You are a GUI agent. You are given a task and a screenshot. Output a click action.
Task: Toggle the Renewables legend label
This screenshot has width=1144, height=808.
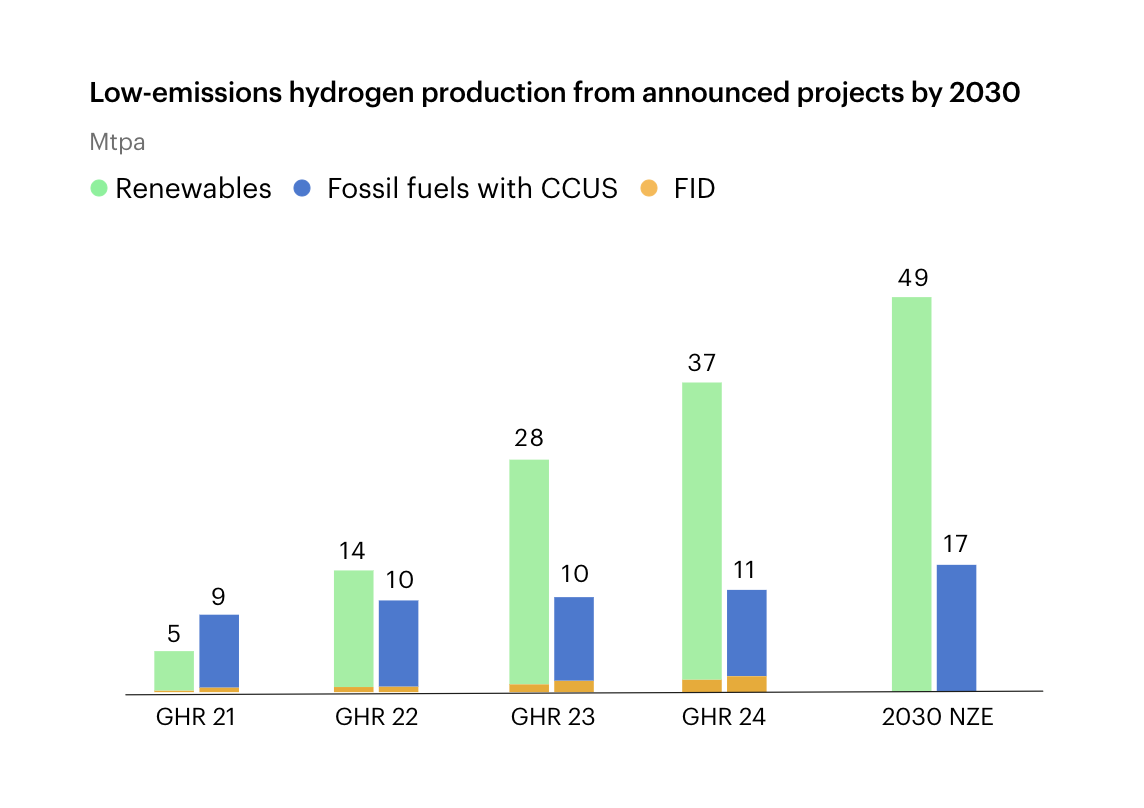tap(193, 188)
